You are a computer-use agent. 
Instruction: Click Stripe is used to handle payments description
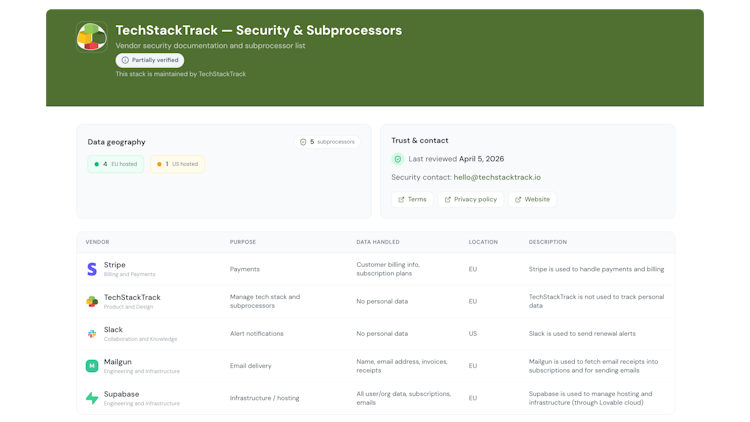pos(596,269)
